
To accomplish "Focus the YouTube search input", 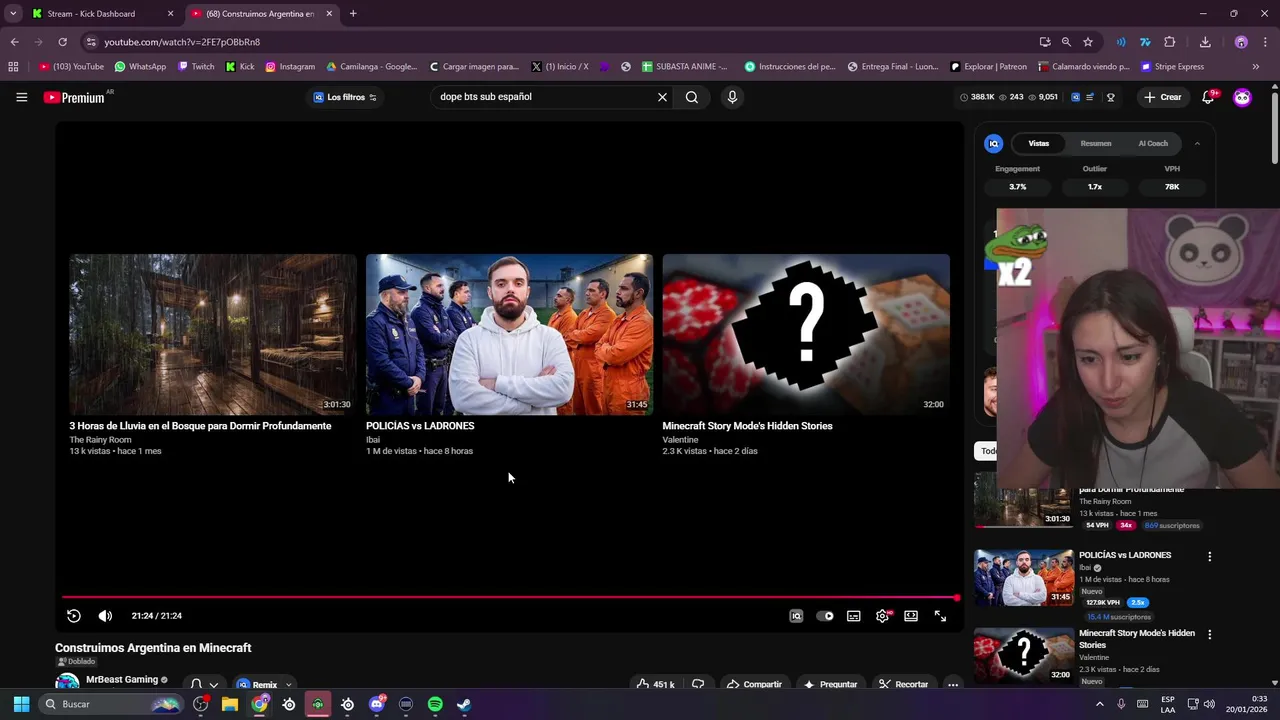I will coord(545,97).
